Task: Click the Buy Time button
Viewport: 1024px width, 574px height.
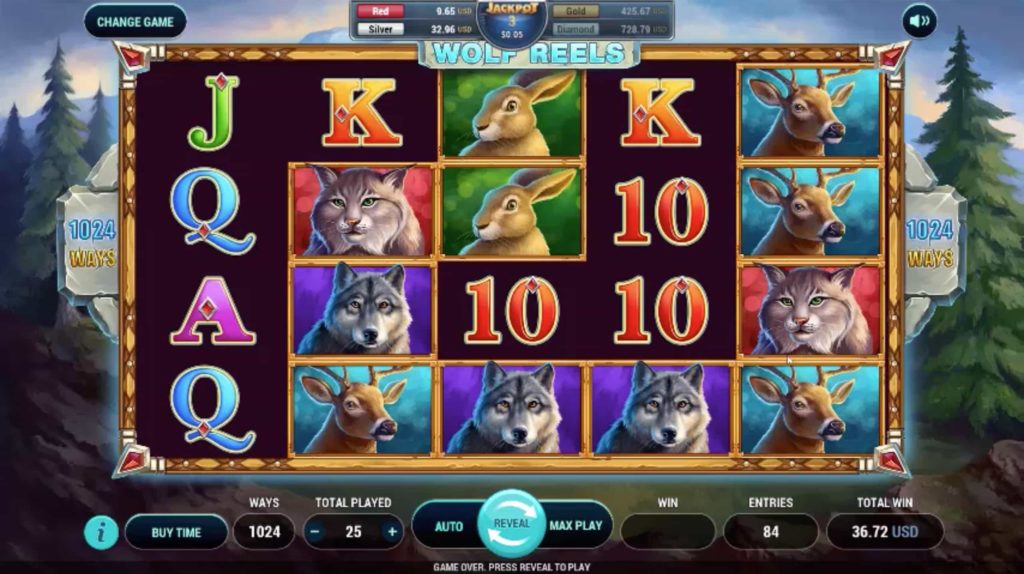Action: [176, 532]
